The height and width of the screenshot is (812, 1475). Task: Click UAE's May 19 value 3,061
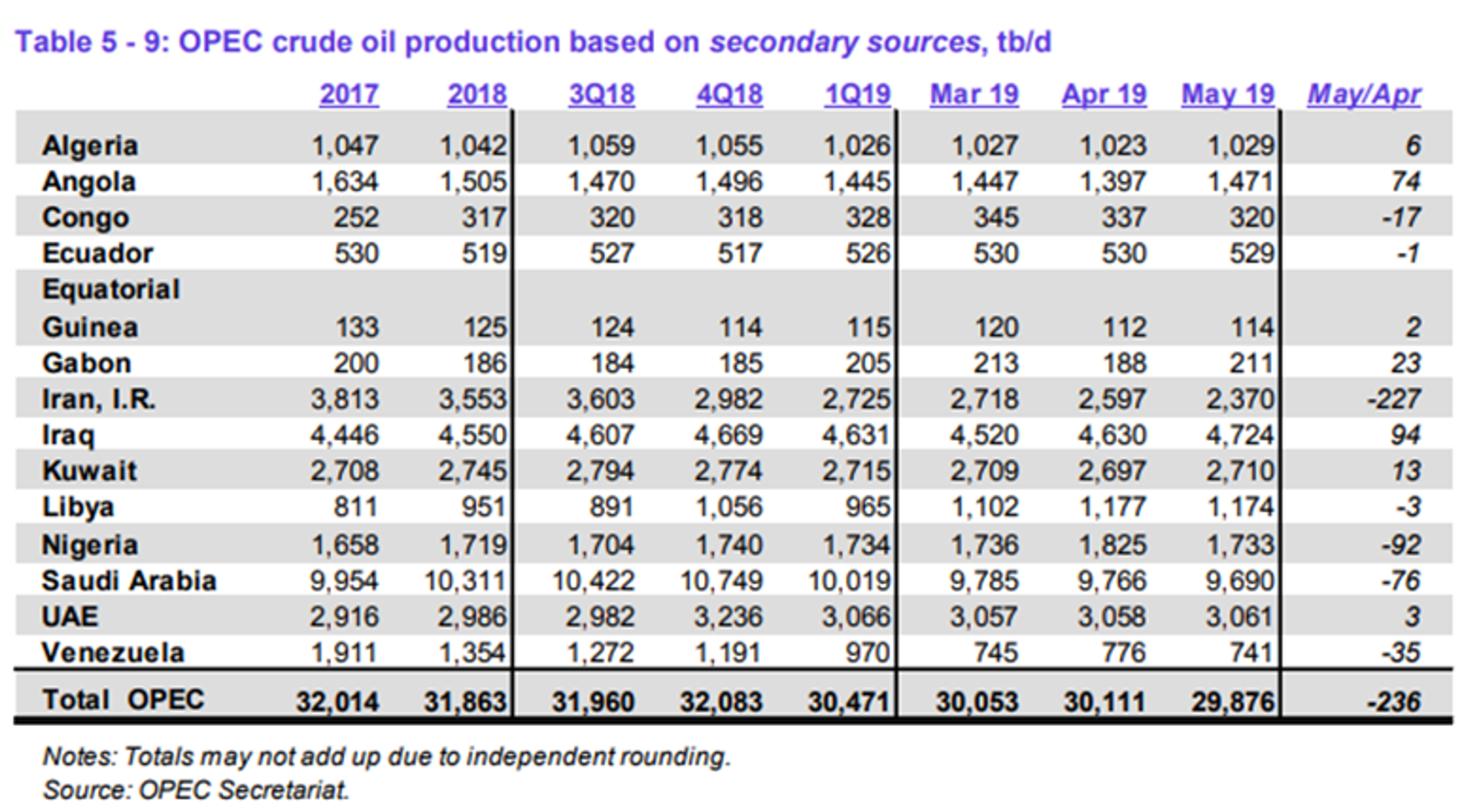(x=1240, y=617)
